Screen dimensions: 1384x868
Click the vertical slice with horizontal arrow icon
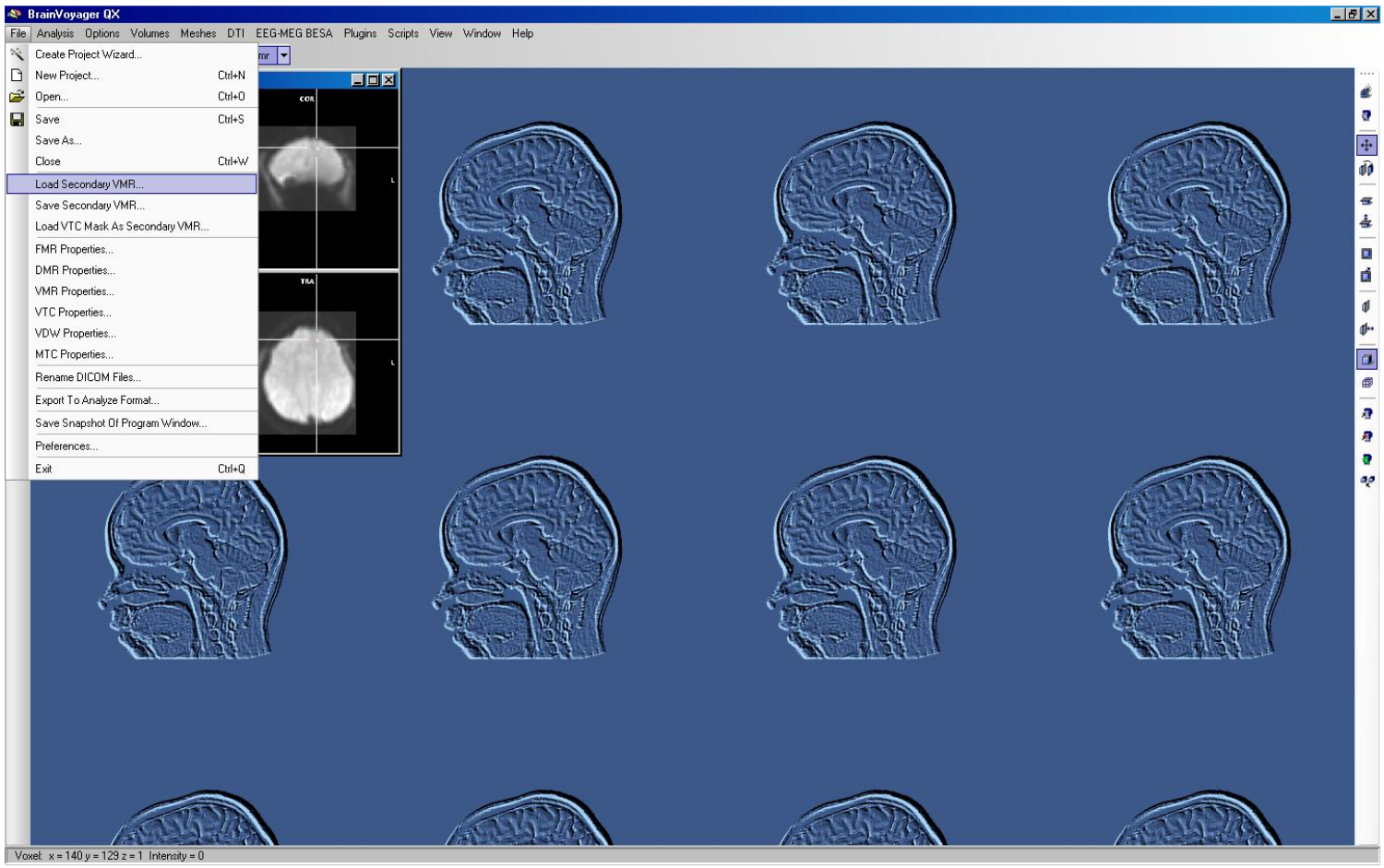point(1366,328)
